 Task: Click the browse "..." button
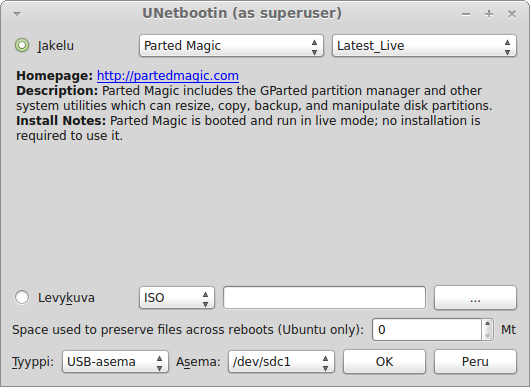(x=475, y=298)
